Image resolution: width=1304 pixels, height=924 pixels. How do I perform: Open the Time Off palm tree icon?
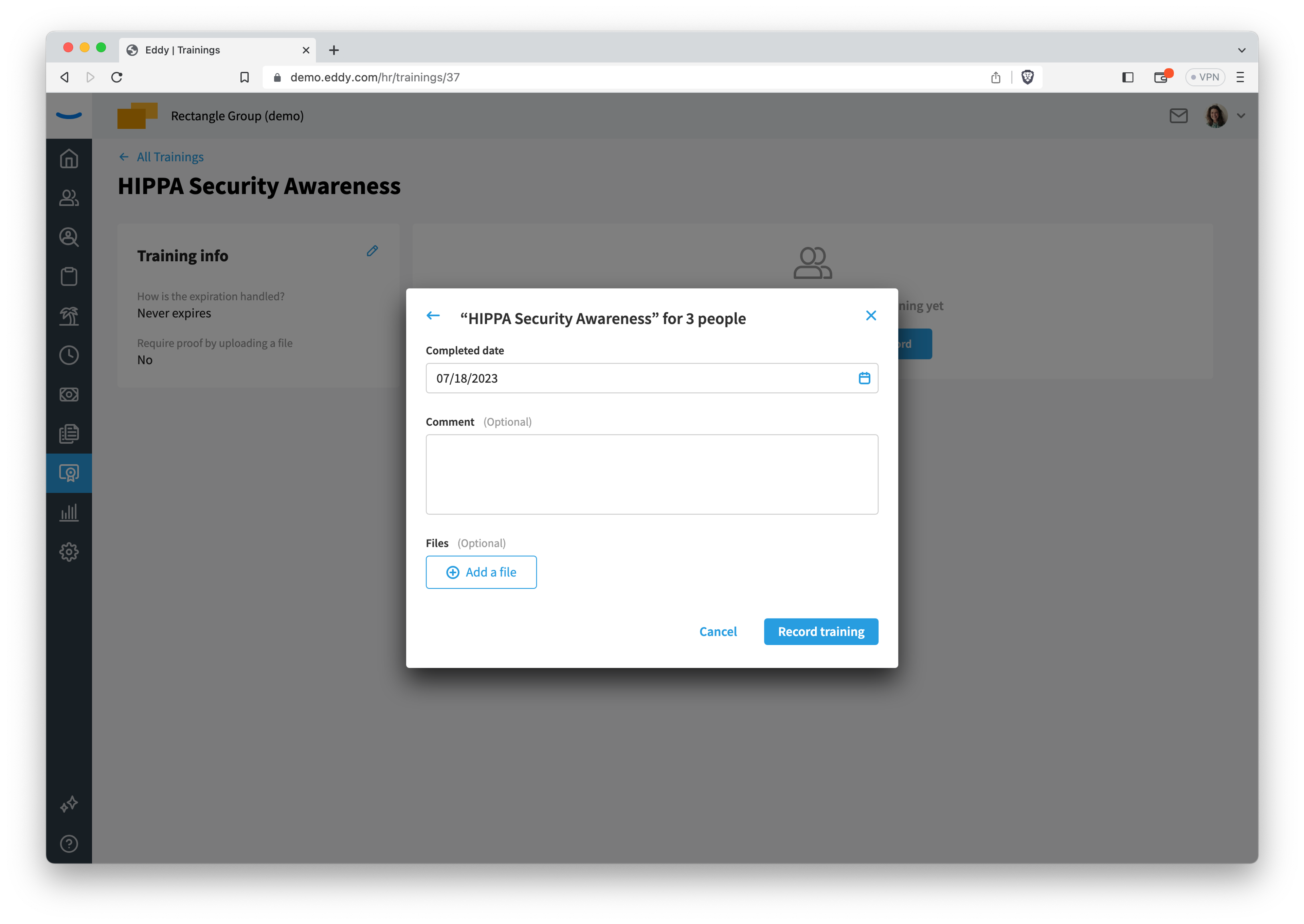pyautogui.click(x=69, y=316)
